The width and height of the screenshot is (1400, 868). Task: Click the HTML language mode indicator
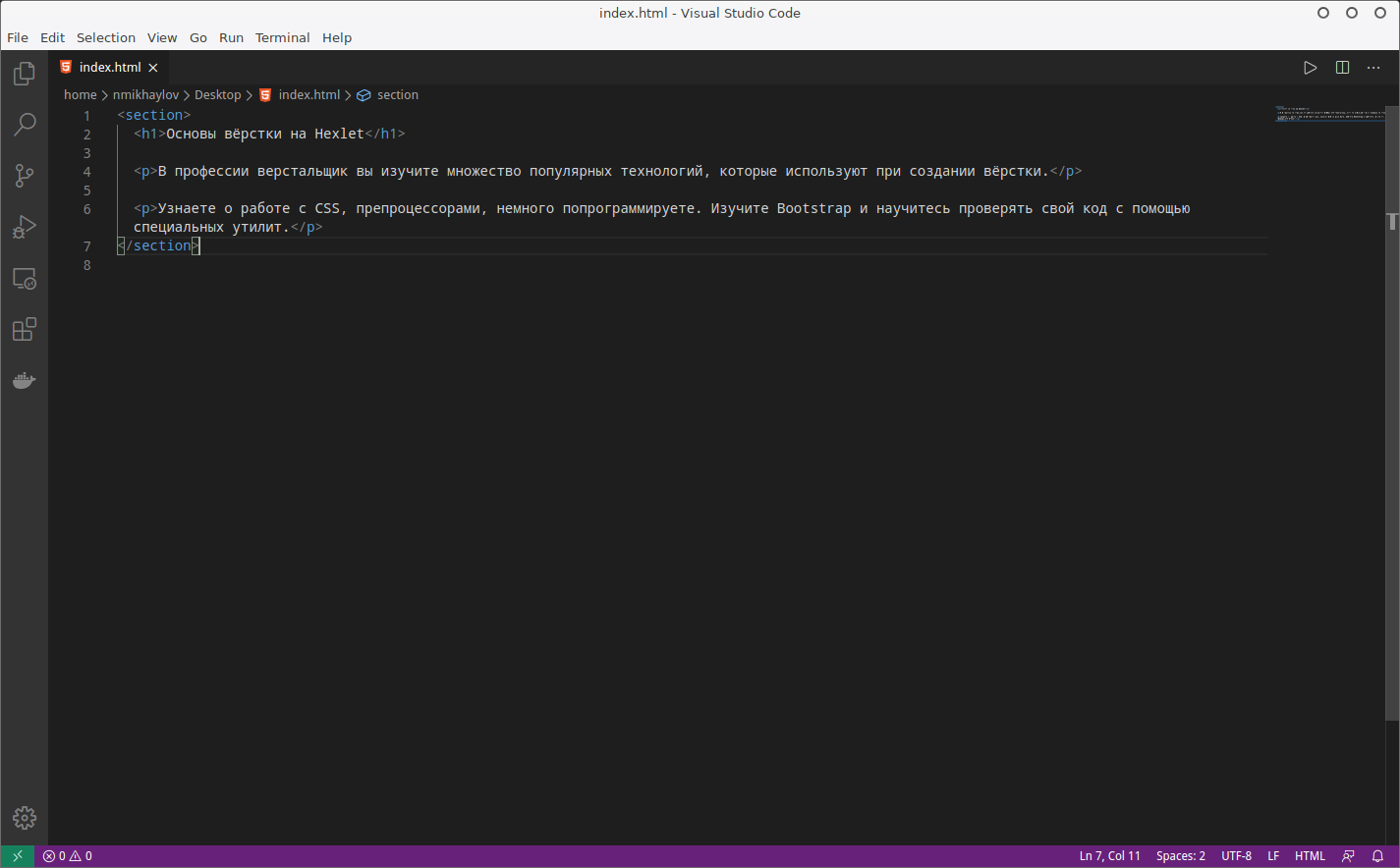tap(1311, 855)
